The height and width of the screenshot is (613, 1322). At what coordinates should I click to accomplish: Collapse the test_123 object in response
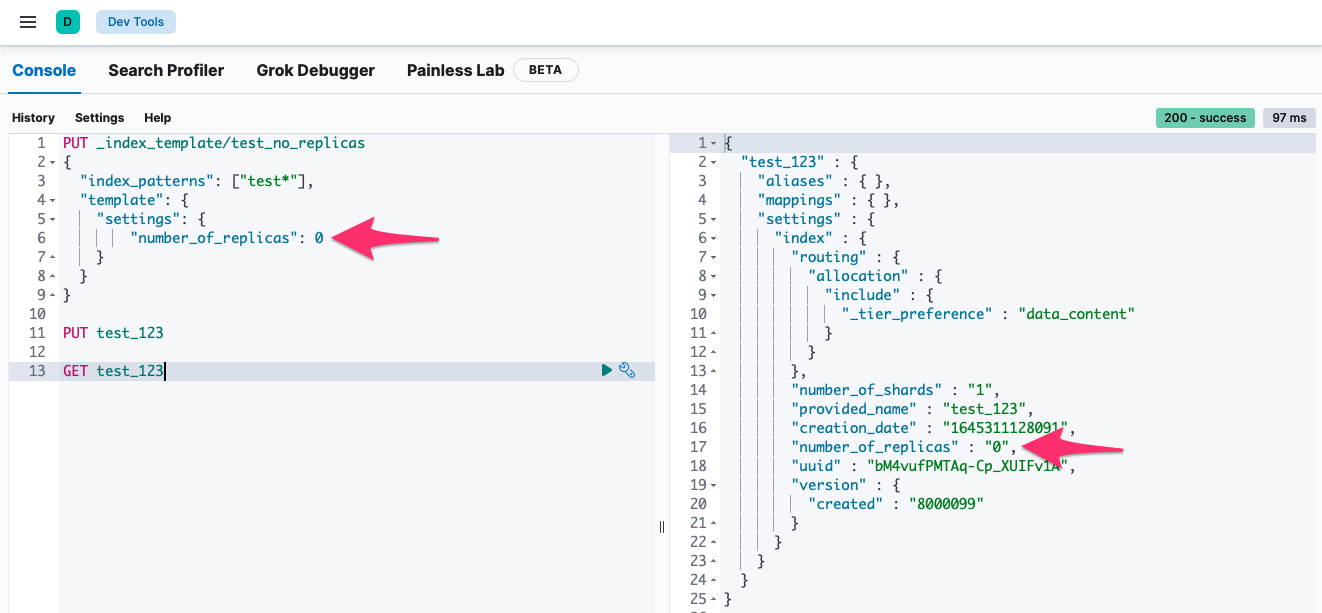[x=713, y=162]
